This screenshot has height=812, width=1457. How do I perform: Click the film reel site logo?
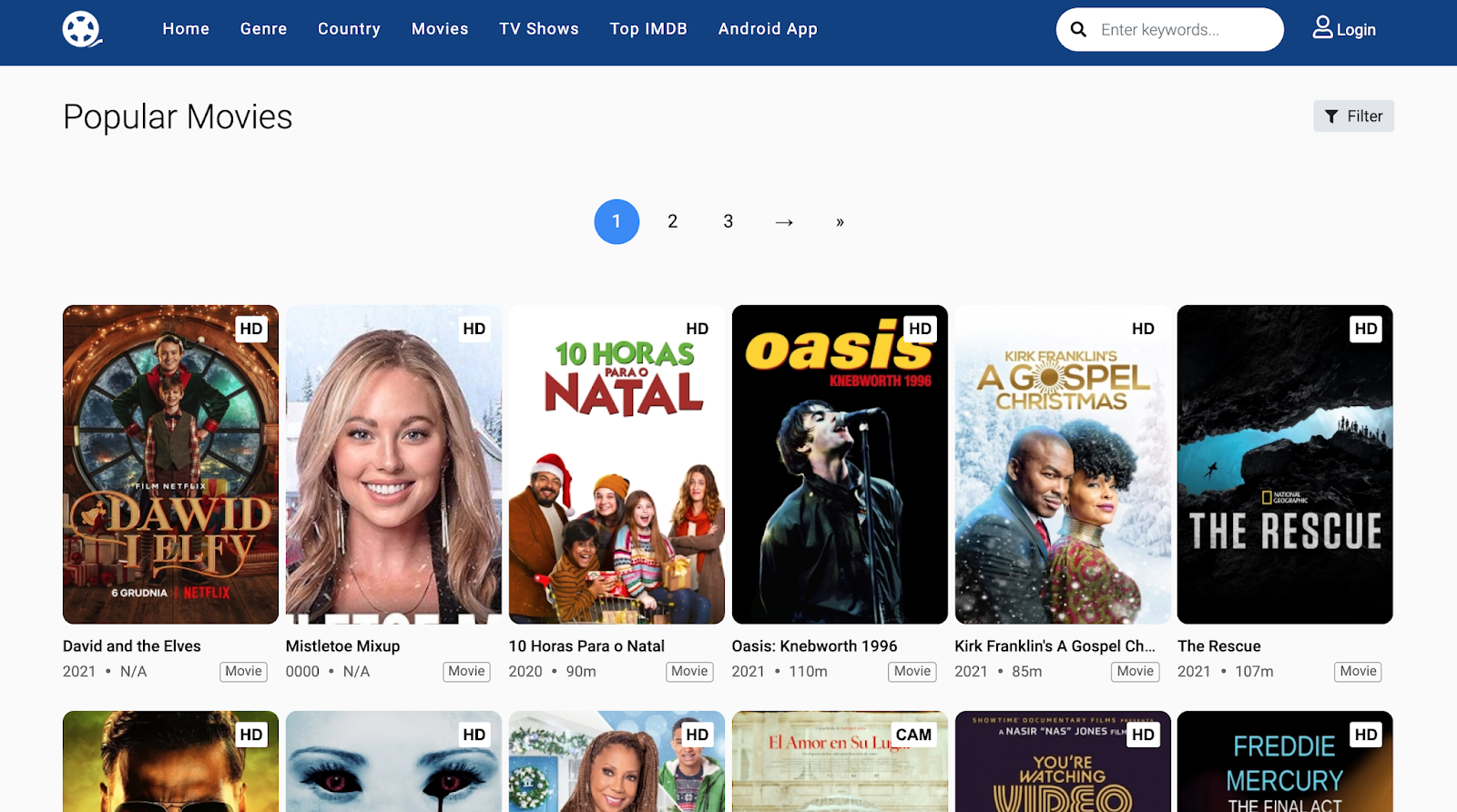[81, 29]
